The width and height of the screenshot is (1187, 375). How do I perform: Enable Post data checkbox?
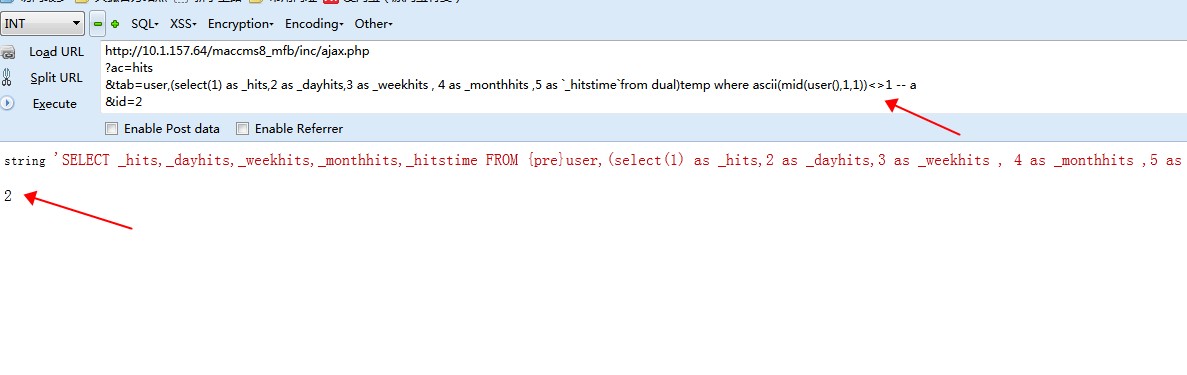pyautogui.click(x=112, y=129)
